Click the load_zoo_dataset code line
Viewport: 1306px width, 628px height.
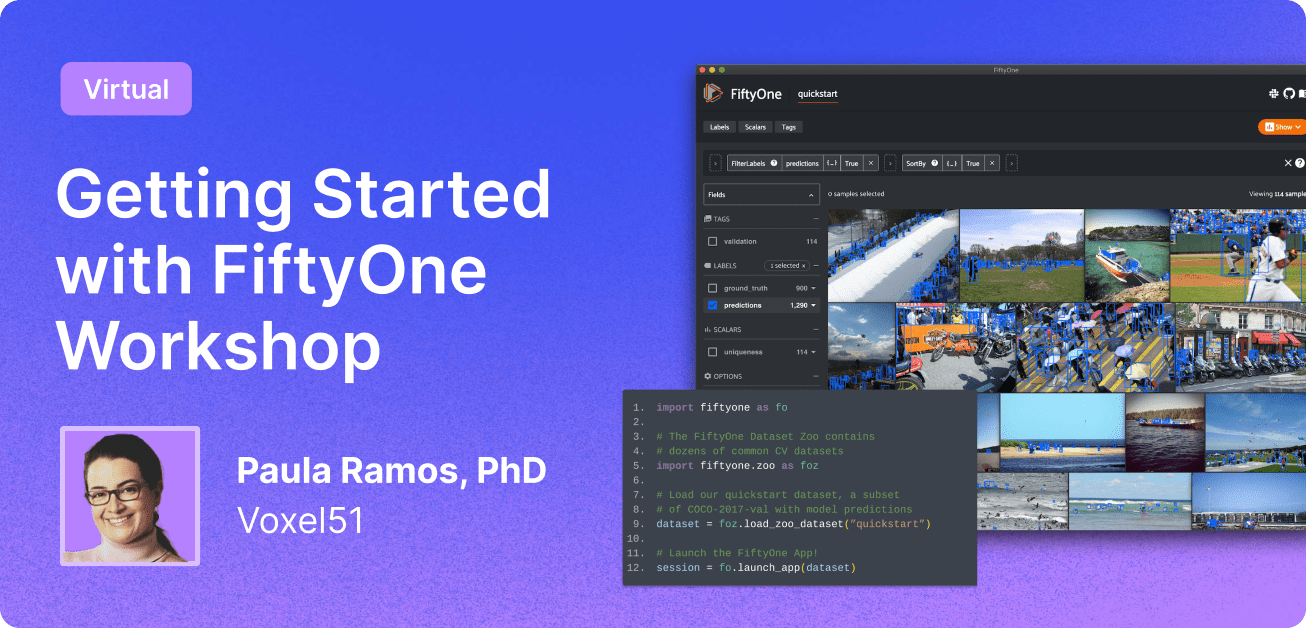point(794,524)
